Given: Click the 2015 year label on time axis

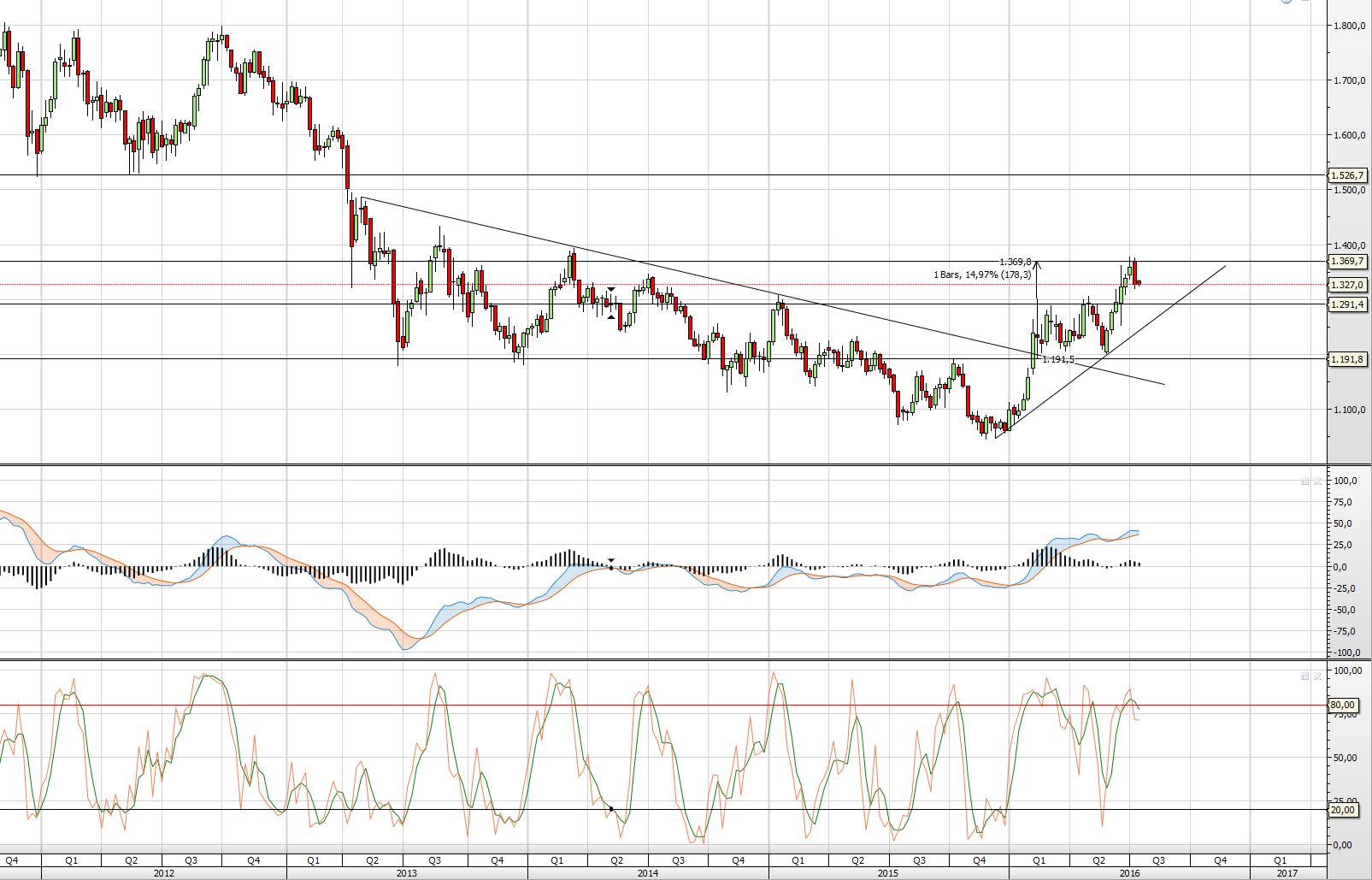Looking at the screenshot, I should click(x=888, y=873).
